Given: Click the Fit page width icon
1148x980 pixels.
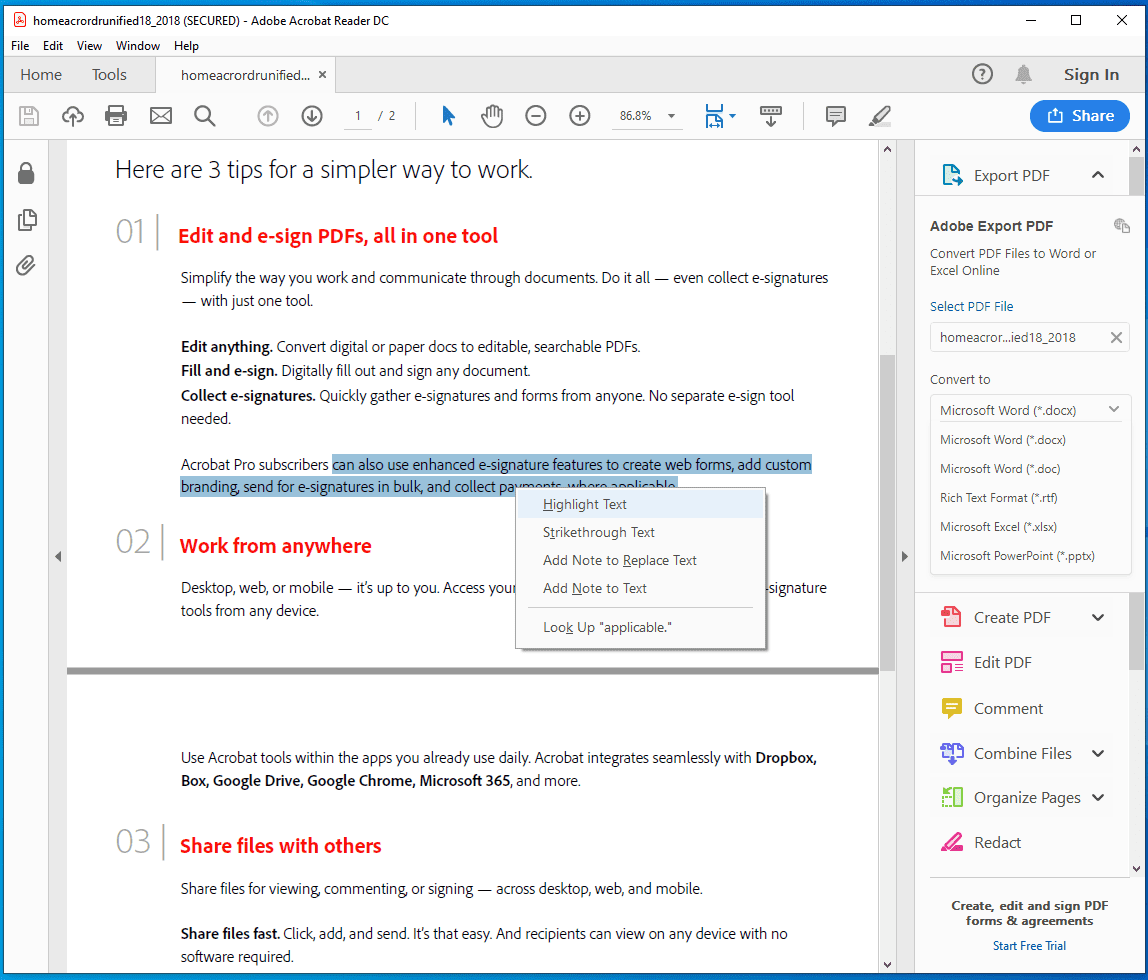Looking at the screenshot, I should pos(714,116).
